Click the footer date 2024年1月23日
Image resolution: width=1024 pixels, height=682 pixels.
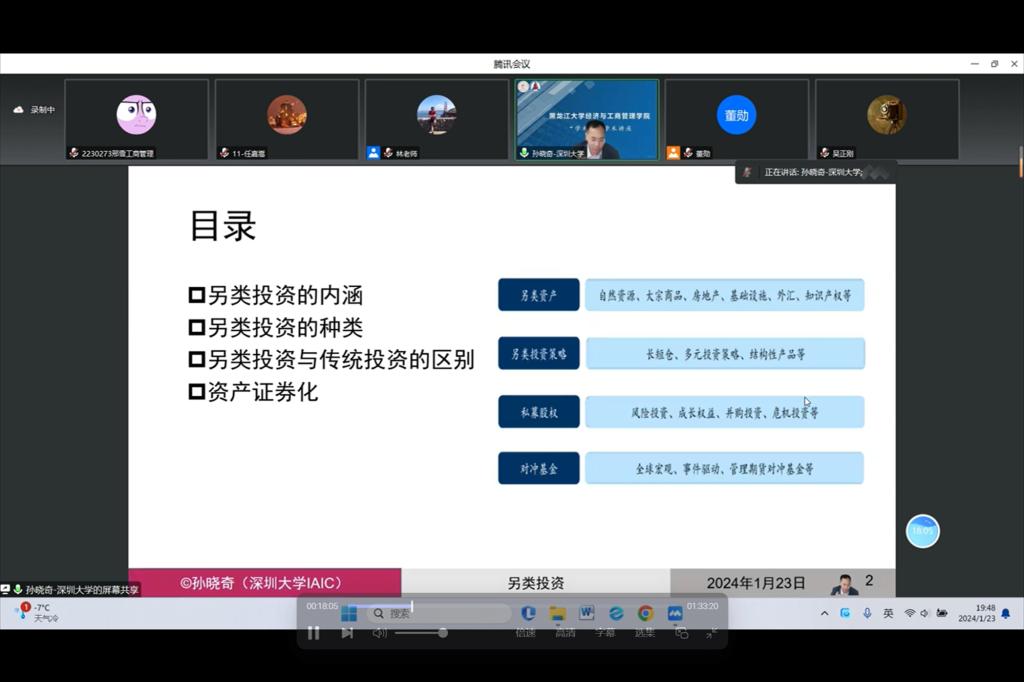click(x=756, y=583)
